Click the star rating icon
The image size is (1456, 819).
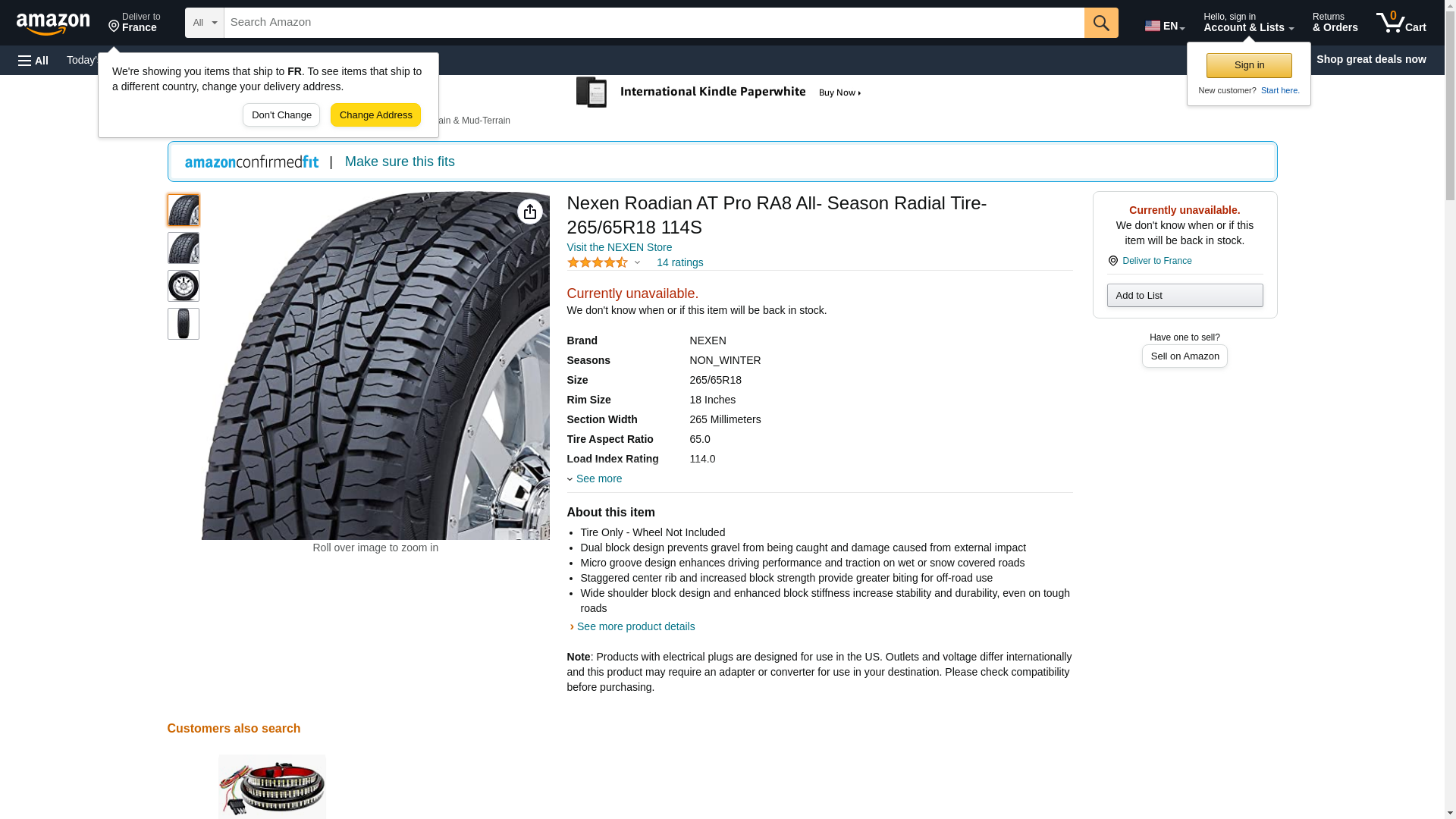598,262
